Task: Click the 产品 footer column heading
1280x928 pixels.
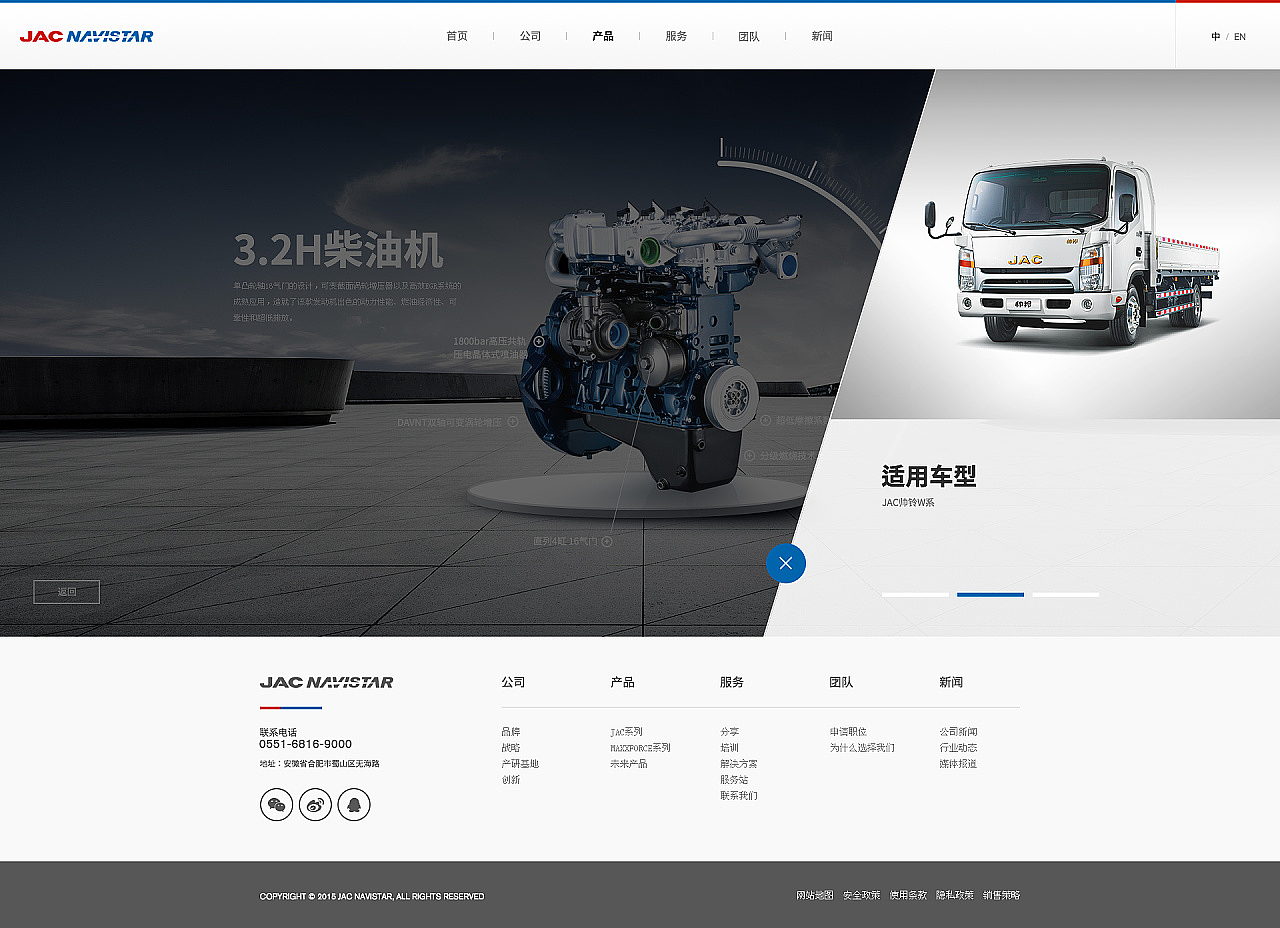Action: pyautogui.click(x=622, y=682)
